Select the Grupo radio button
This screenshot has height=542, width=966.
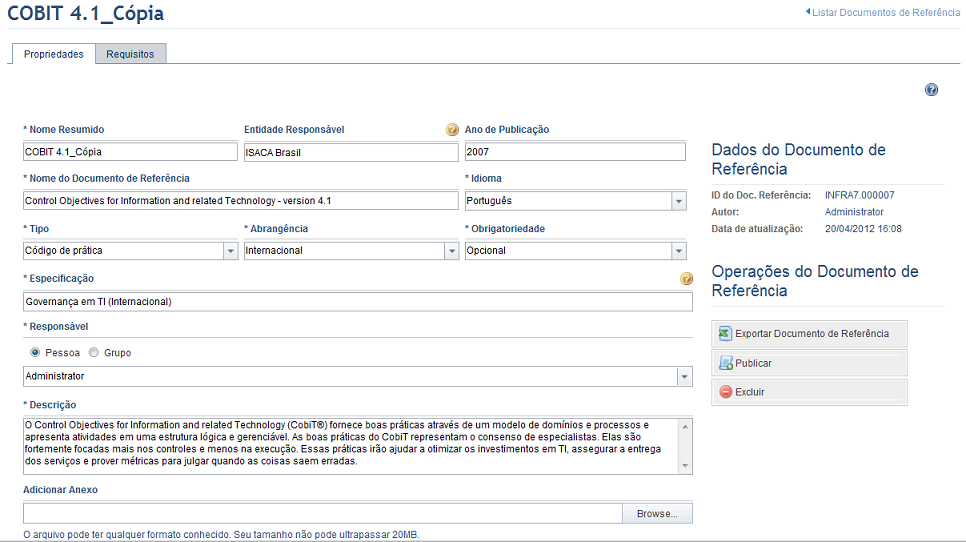[x=94, y=352]
